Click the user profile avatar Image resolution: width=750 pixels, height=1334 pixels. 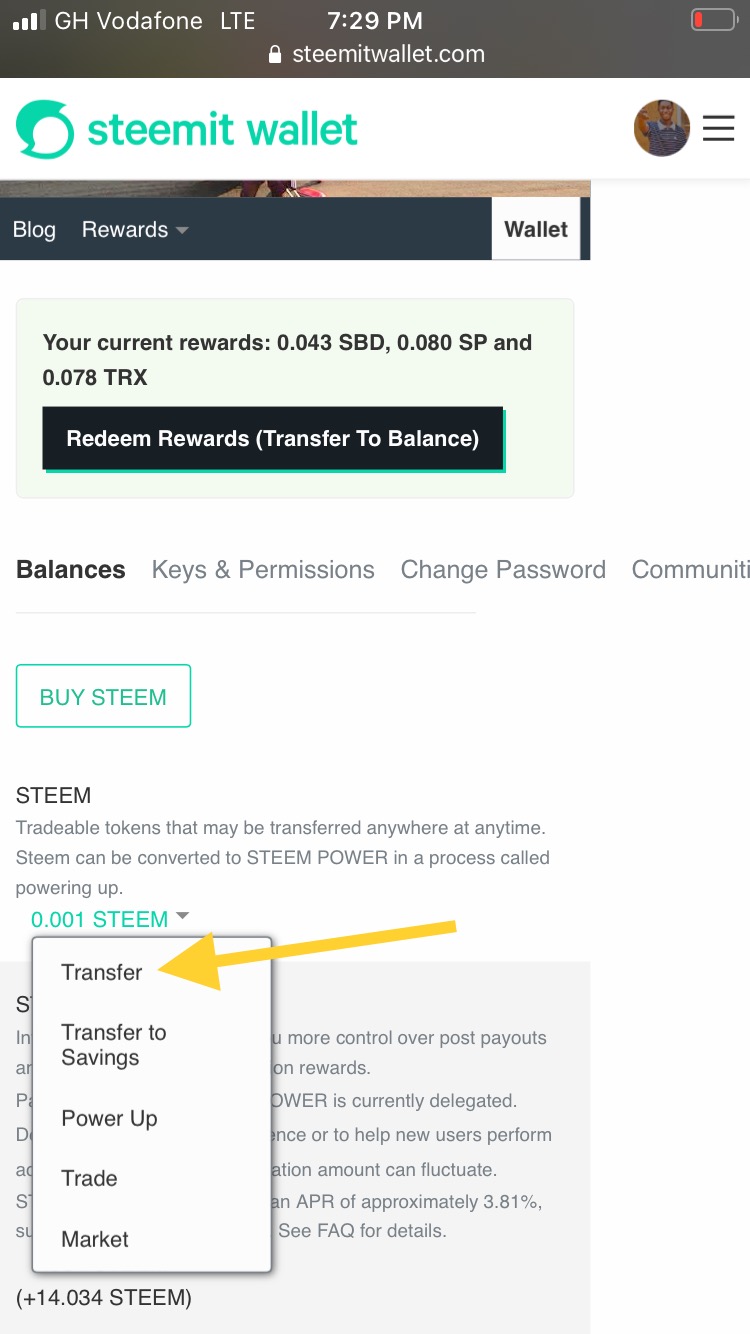coord(661,128)
